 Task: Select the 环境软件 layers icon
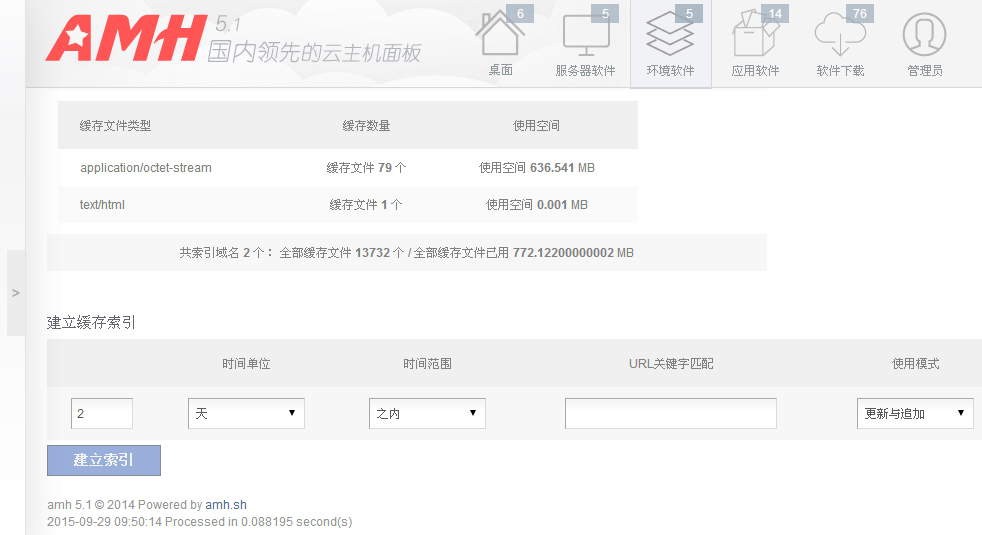pyautogui.click(x=670, y=36)
